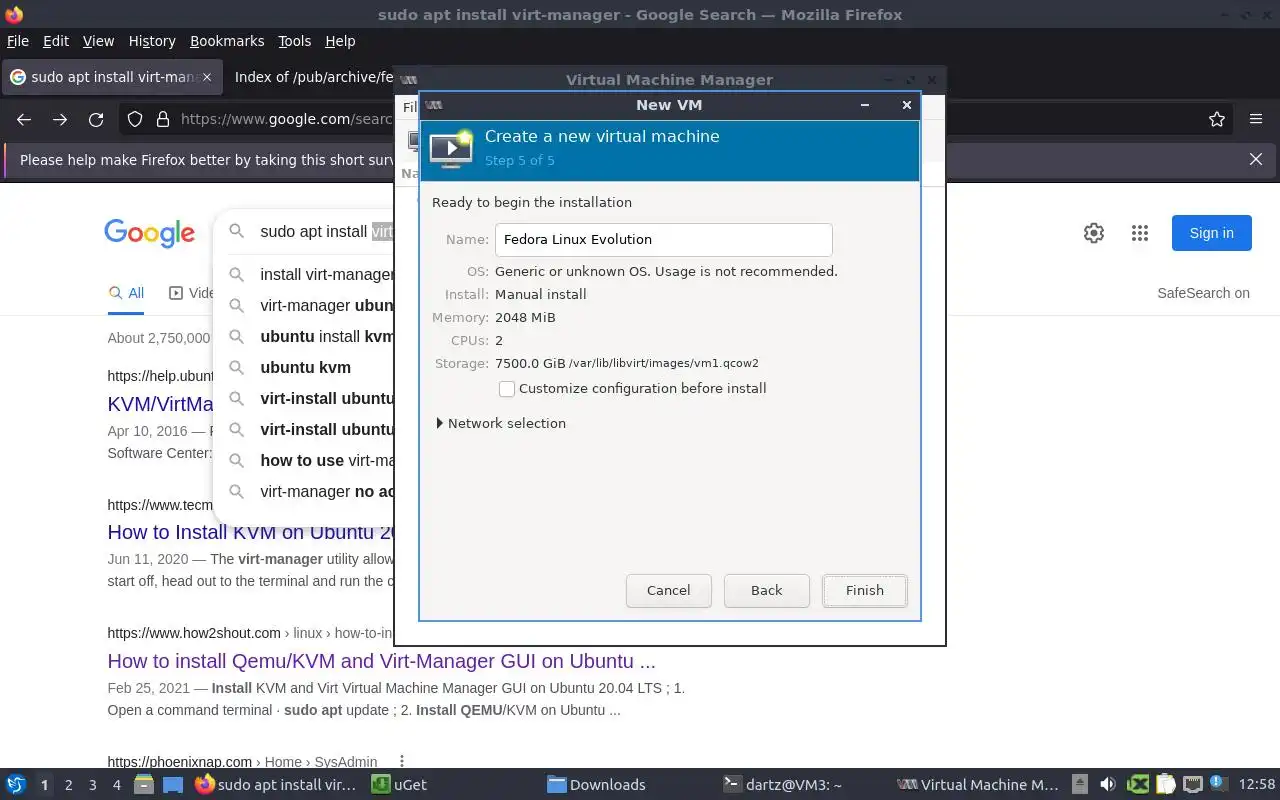1280x800 pixels.
Task: Select the All search results tab
Action: click(127, 293)
